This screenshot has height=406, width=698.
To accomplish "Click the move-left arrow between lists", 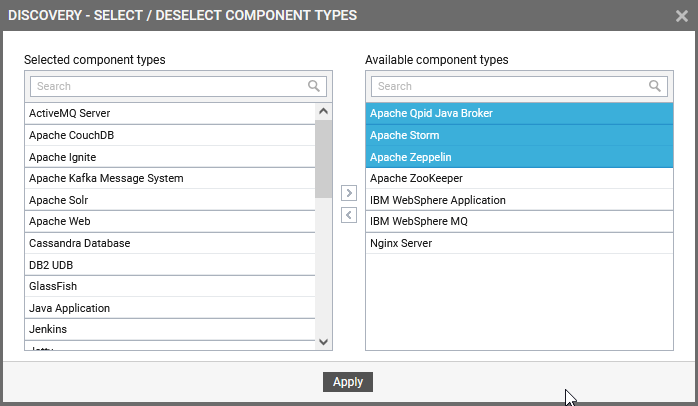I will click(349, 215).
